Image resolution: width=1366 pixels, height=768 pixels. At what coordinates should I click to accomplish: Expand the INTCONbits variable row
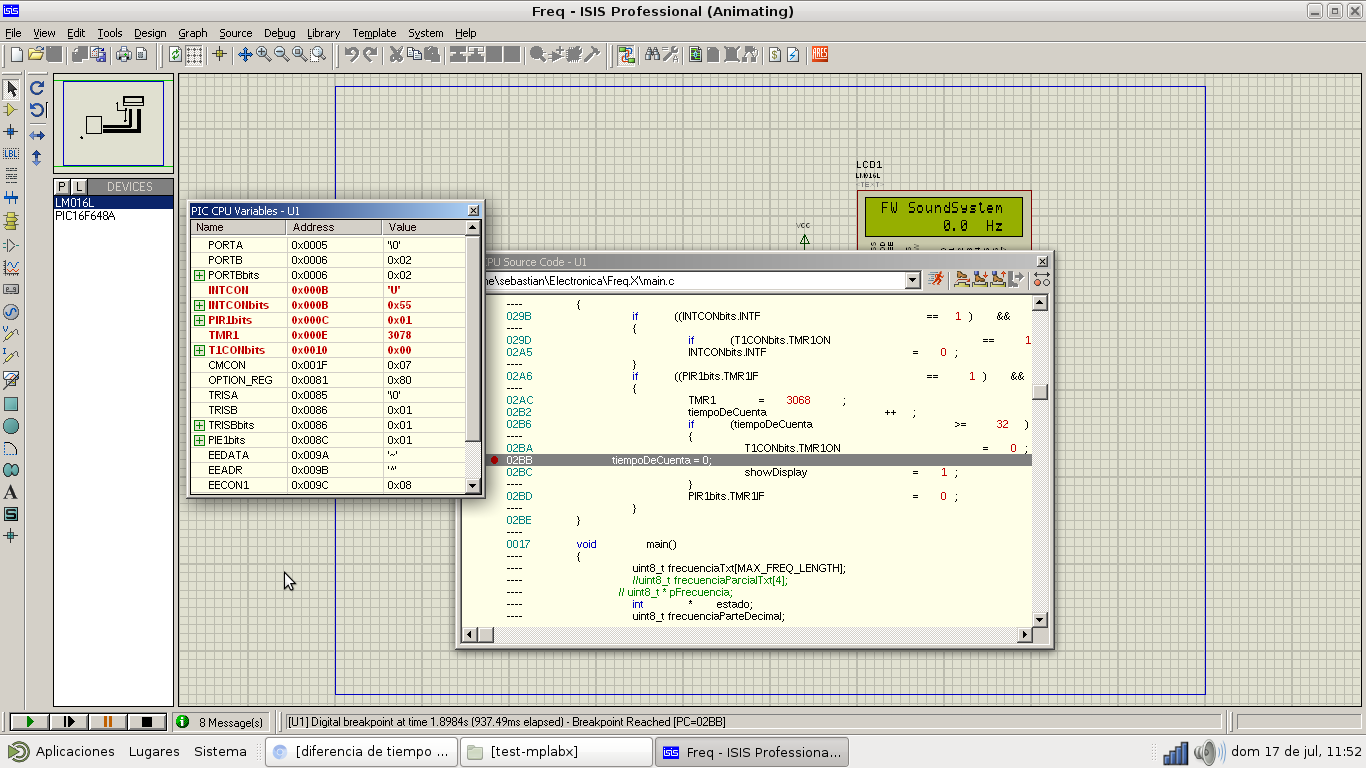(x=200, y=305)
